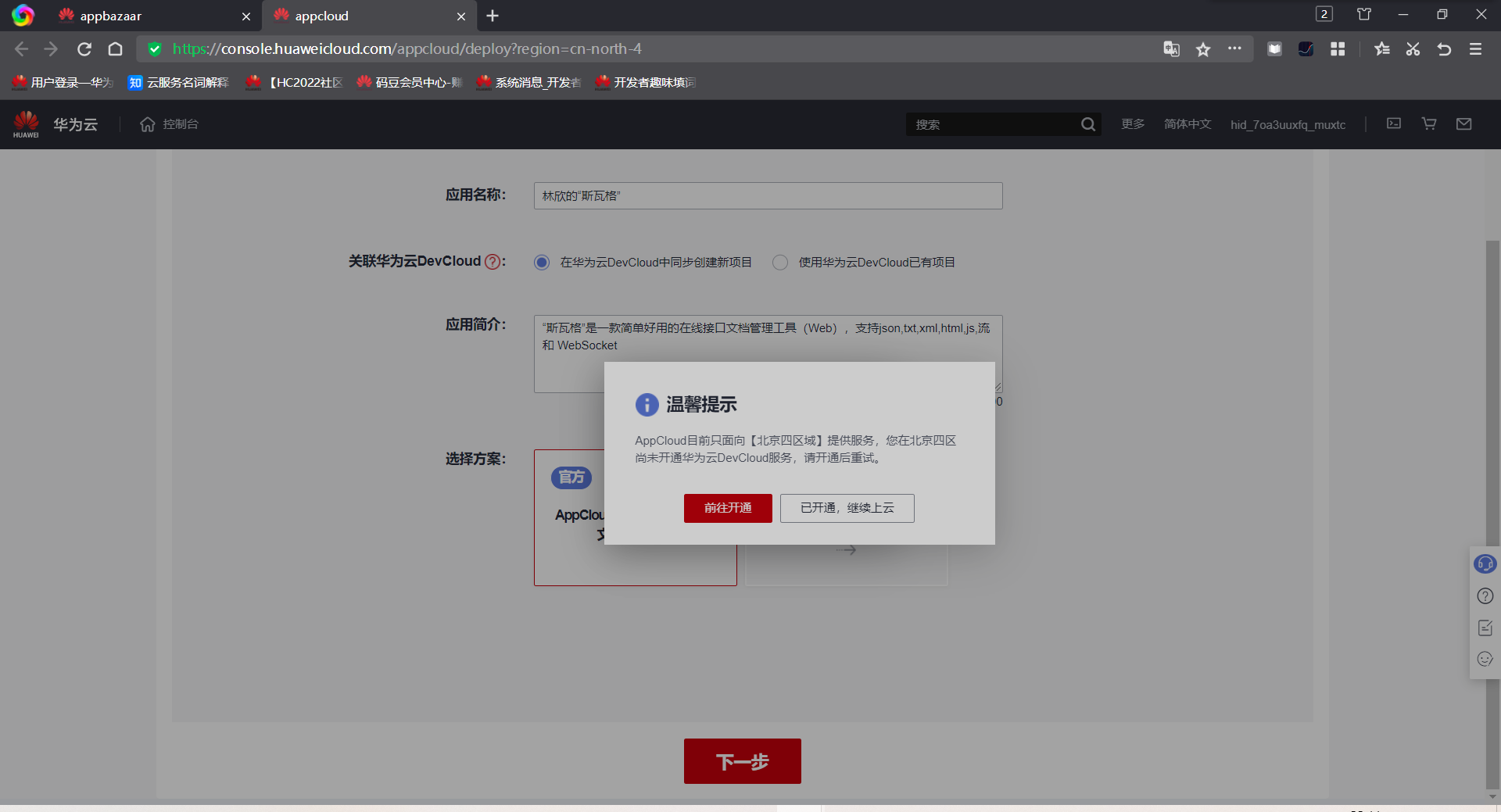Screen dimensions: 1501x812
Task: Open the HC2022社区 bookmark
Action: [x=294, y=83]
